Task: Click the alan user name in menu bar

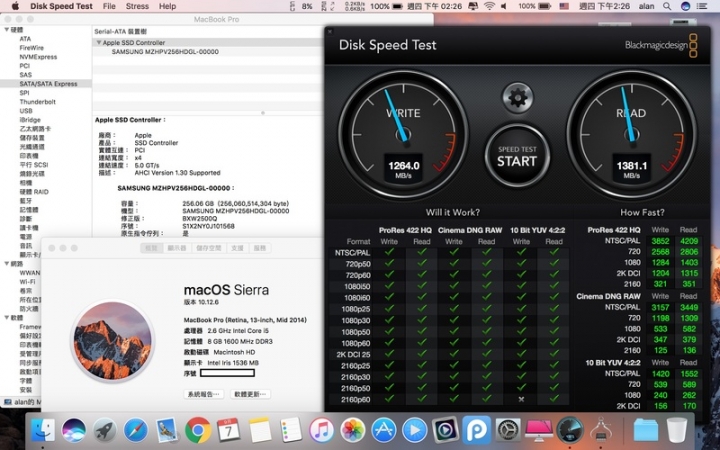Action: [647, 6]
